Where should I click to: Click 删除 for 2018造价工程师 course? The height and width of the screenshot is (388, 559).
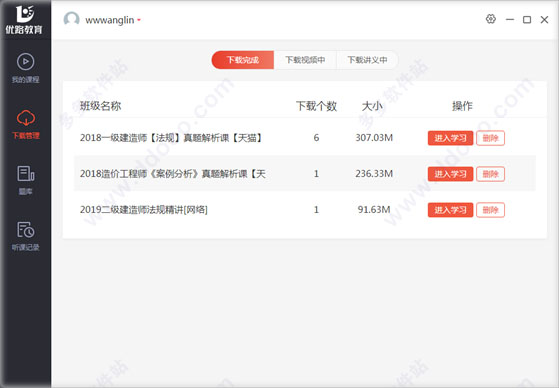click(x=491, y=174)
